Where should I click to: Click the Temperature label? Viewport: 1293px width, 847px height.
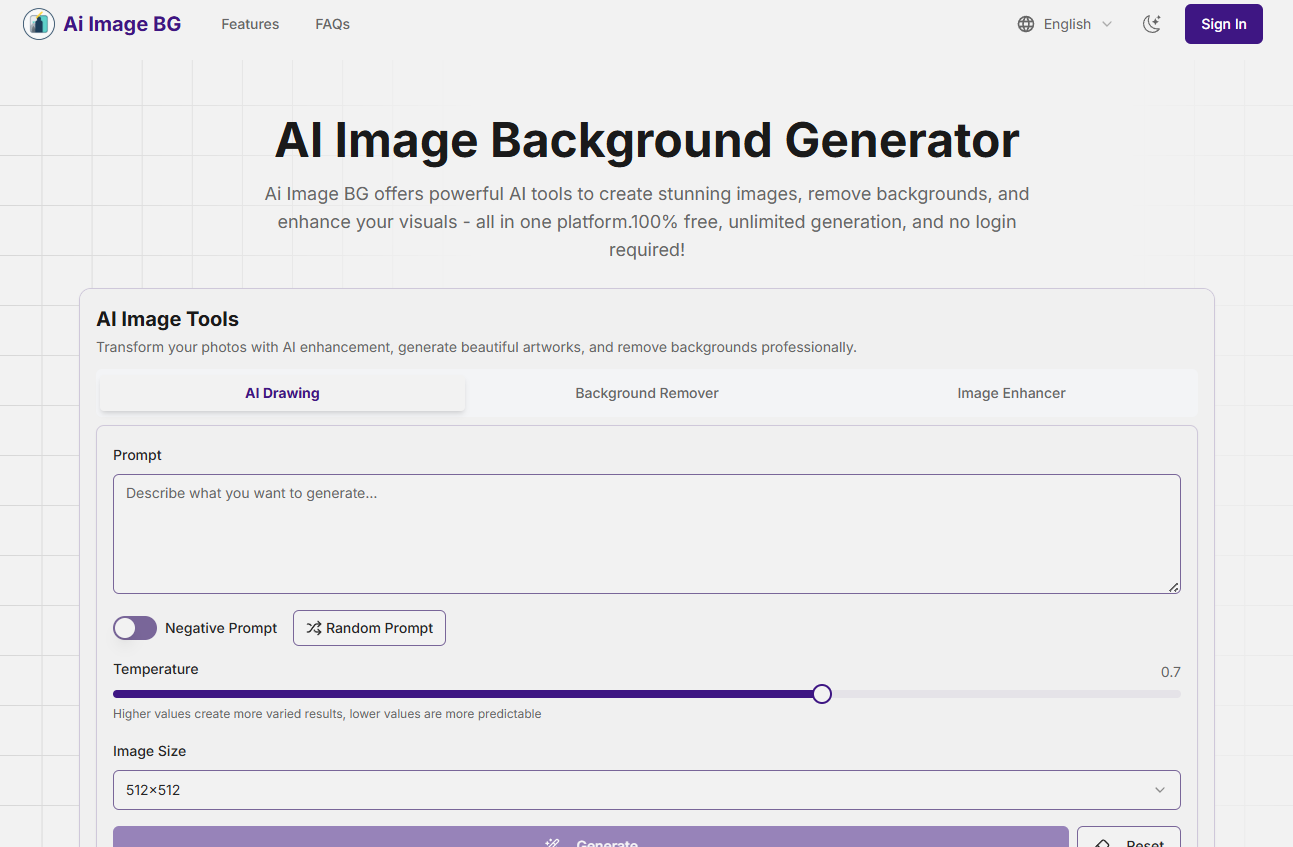tap(156, 669)
